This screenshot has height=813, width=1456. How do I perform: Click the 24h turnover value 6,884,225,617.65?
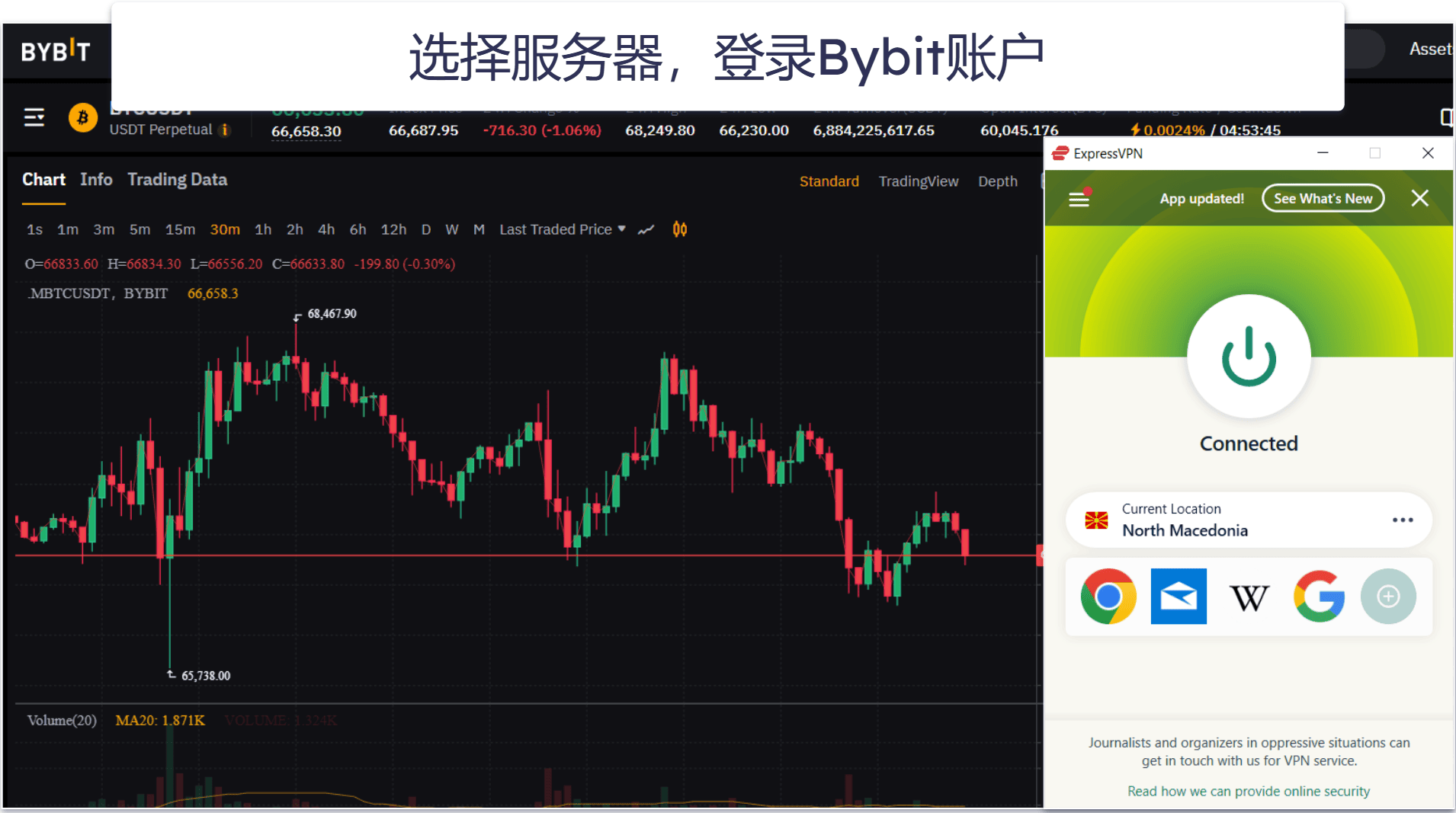873,130
